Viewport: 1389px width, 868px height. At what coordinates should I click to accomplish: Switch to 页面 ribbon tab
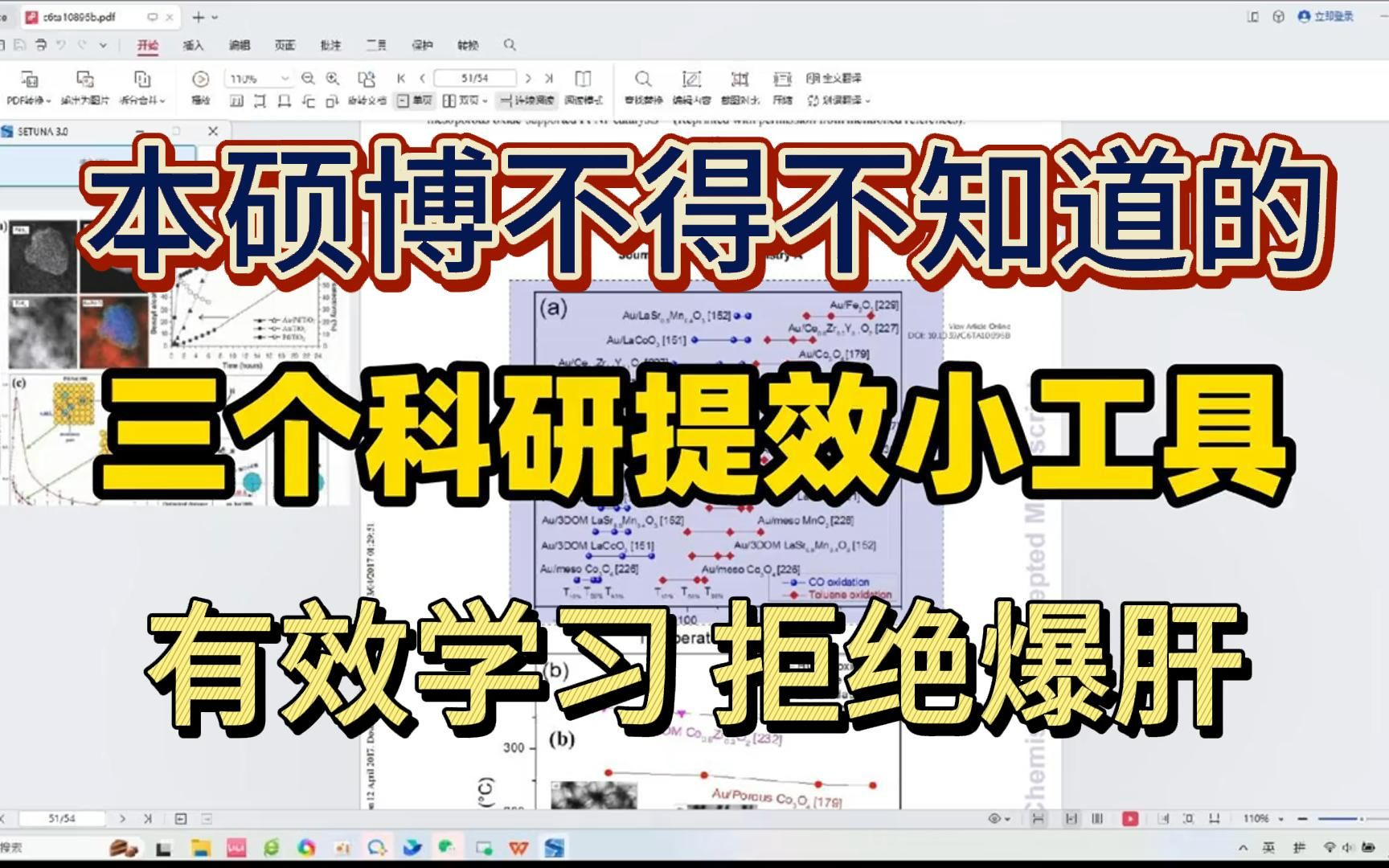click(x=285, y=45)
